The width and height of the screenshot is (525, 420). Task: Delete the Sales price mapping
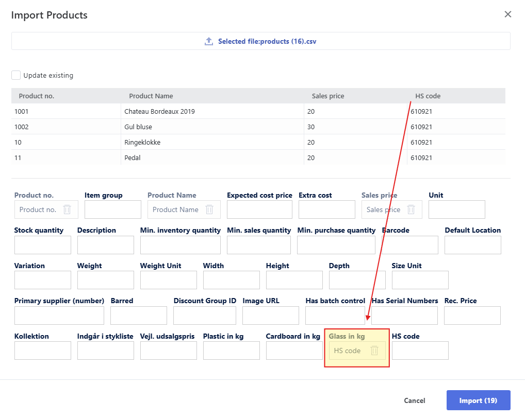tap(411, 210)
